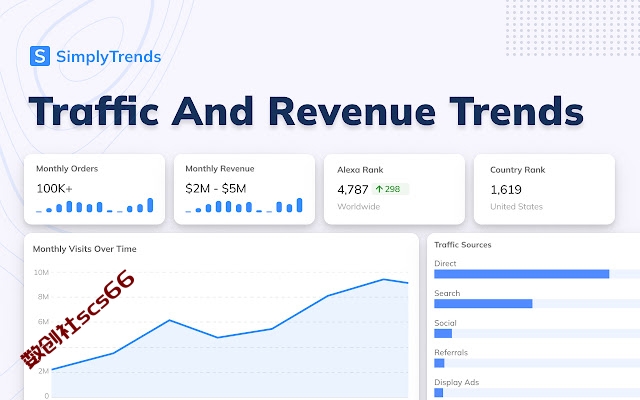
Task: Click the Monthly Orders mini bar chart
Action: click(95, 205)
